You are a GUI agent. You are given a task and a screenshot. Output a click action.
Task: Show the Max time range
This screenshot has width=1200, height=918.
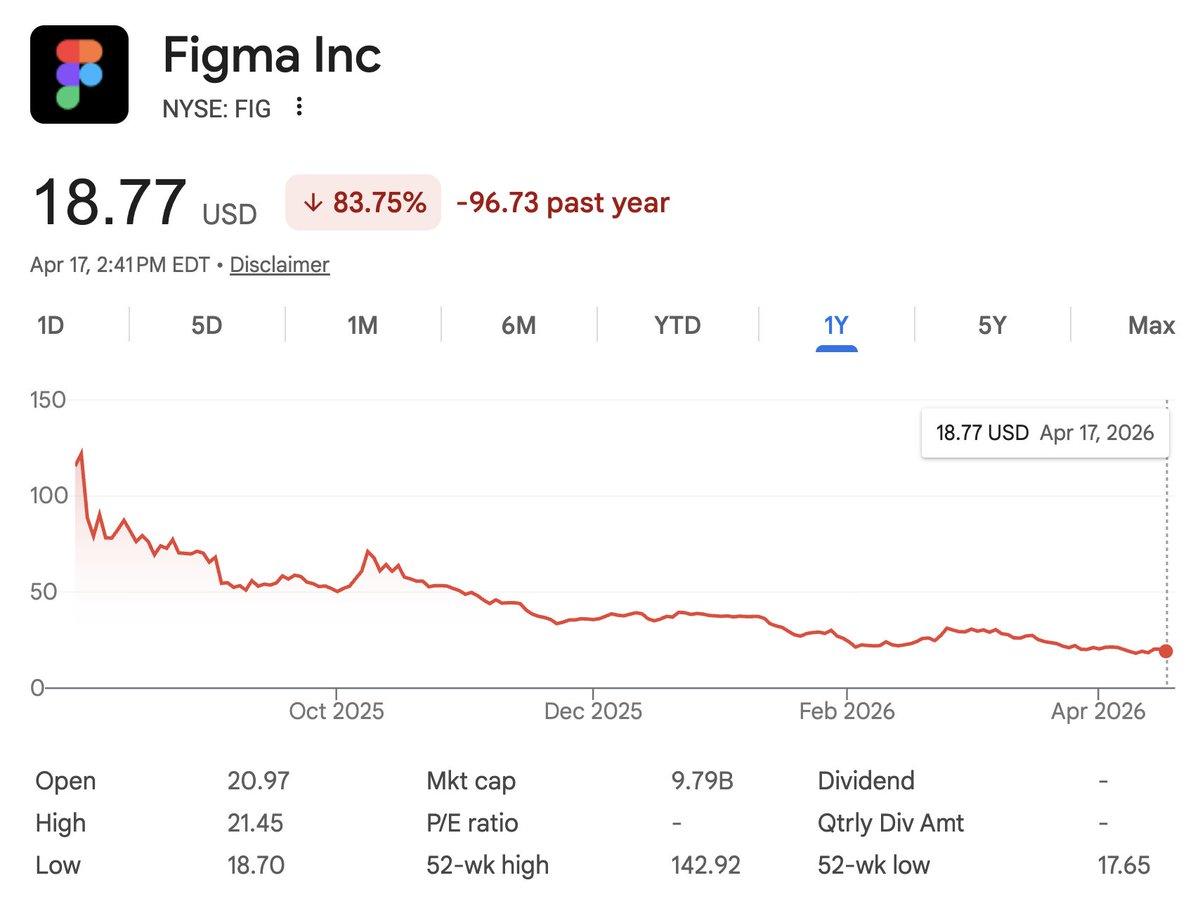click(1150, 325)
